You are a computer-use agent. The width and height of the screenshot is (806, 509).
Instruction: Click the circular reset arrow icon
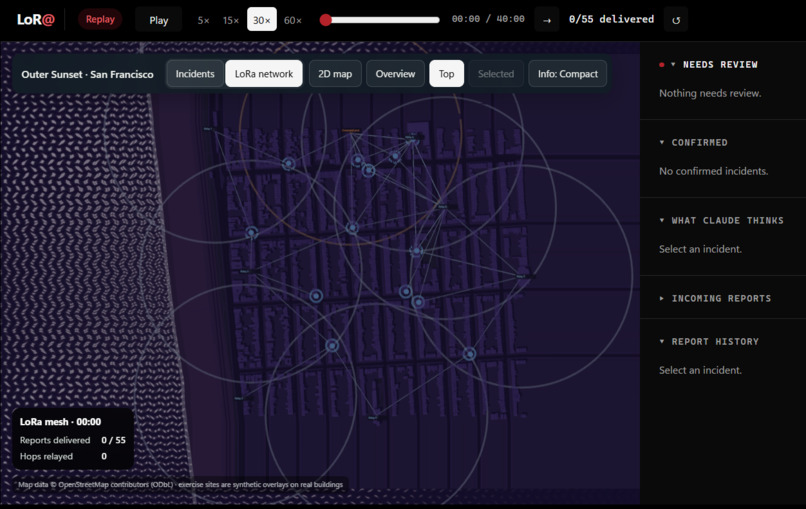click(676, 20)
